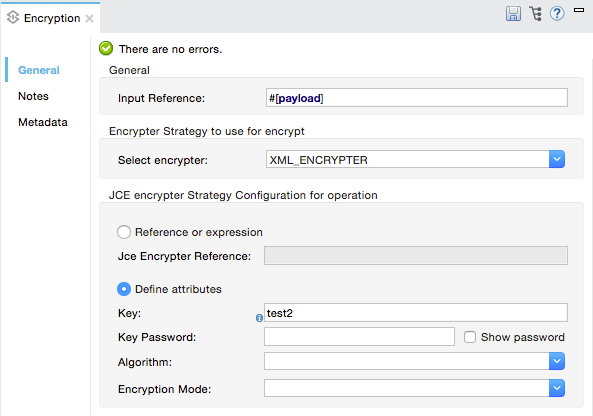The image size is (593, 416).
Task: Click the 'Algorithm:' label
Action: (x=145, y=362)
